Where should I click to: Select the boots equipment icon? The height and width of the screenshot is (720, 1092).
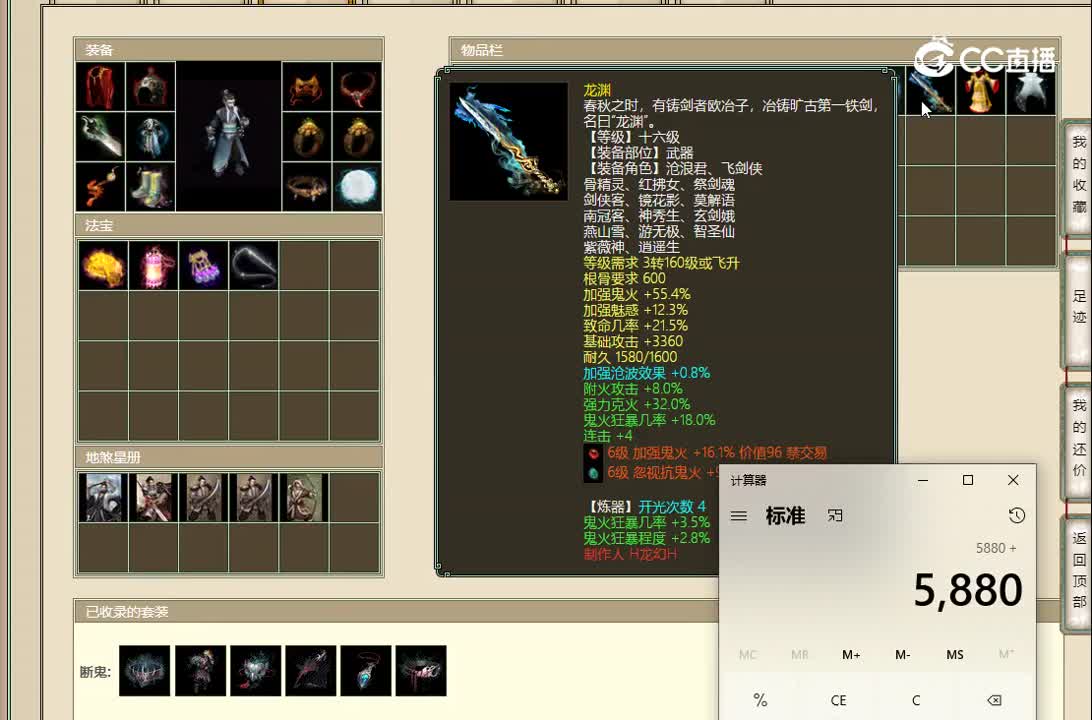pyautogui.click(x=150, y=187)
